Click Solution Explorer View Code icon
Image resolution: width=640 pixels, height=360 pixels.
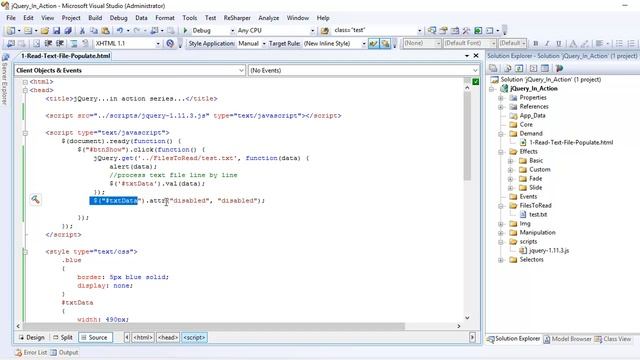pyautogui.click(x=533, y=69)
